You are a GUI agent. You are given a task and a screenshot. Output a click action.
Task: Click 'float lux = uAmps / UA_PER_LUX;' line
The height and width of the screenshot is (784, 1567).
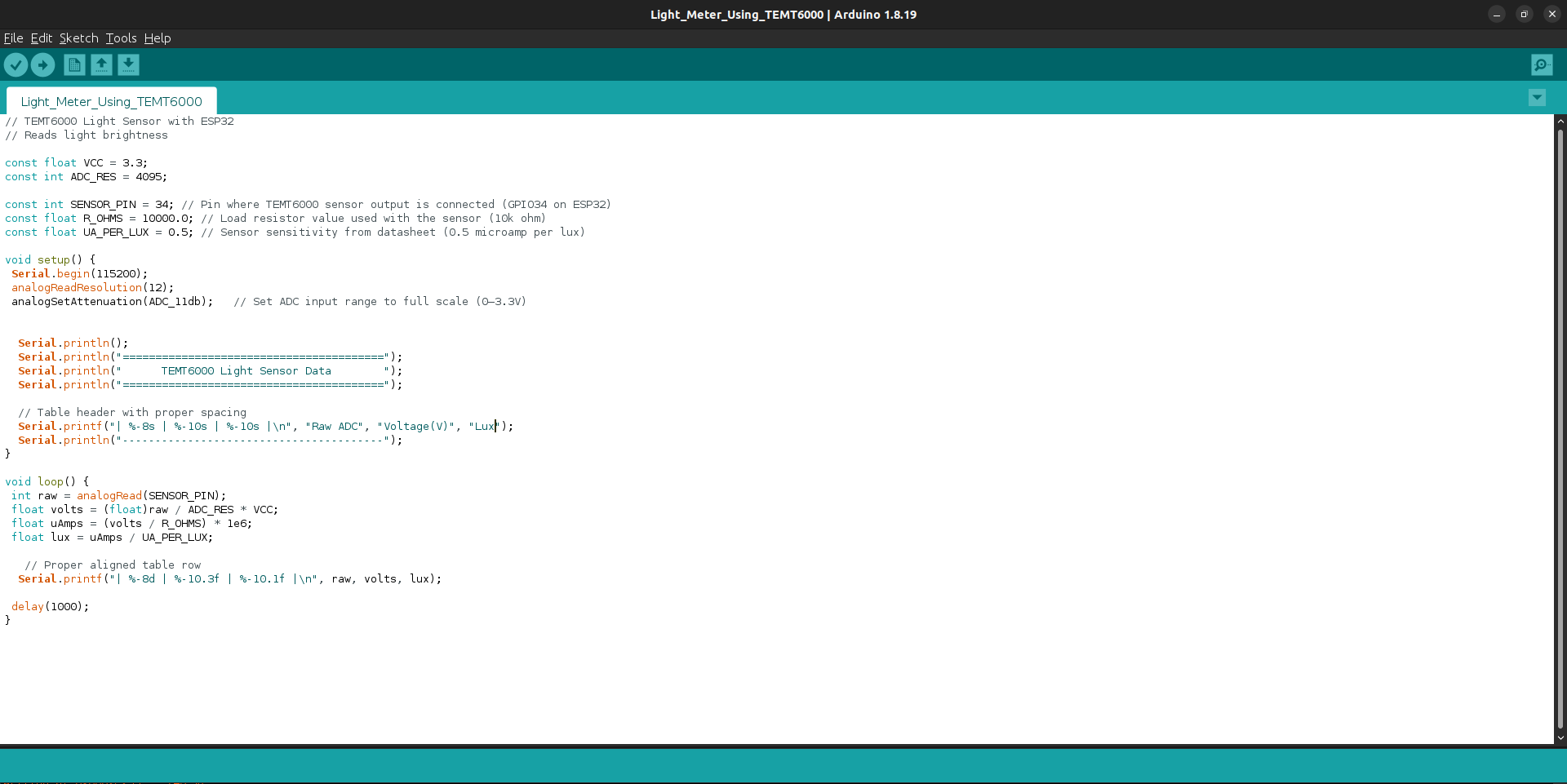tap(113, 538)
